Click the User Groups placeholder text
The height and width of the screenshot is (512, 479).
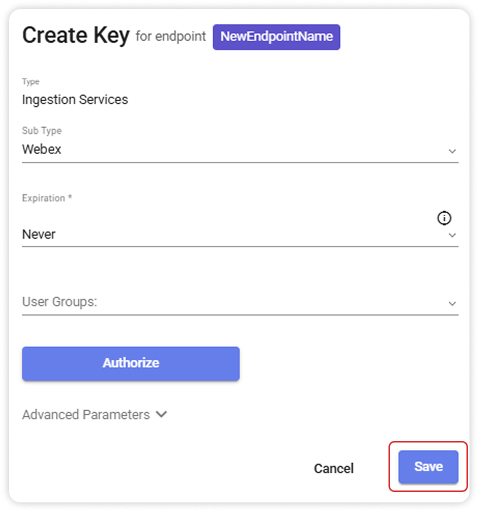[60, 302]
